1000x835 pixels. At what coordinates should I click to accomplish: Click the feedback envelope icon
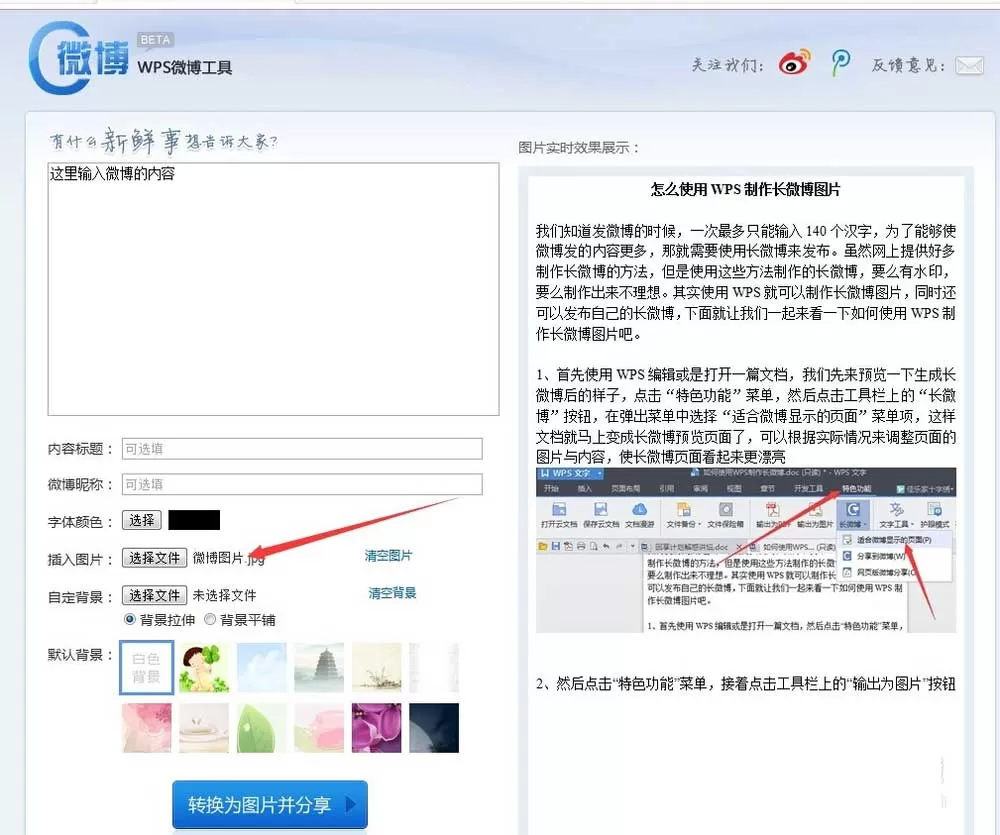click(x=969, y=64)
